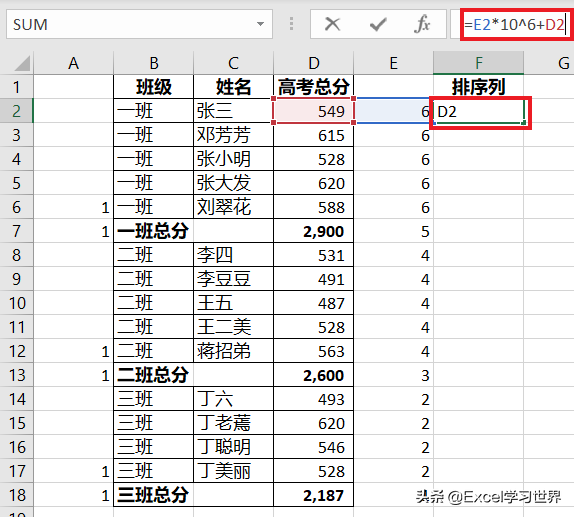Select score 491 in row 9
574x517 pixels.
[313, 279]
